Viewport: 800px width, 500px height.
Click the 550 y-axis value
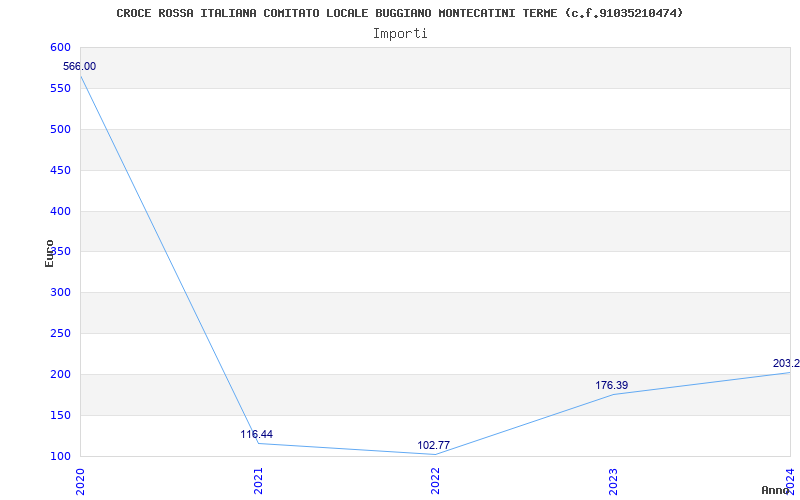click(60, 88)
